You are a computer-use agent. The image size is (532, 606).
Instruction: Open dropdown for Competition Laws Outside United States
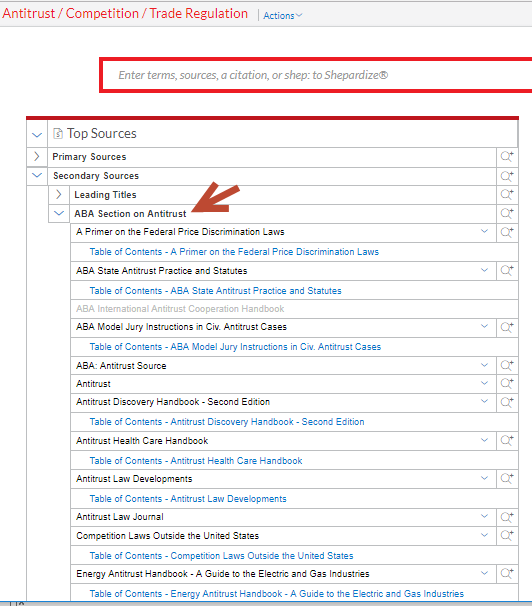coord(484,535)
